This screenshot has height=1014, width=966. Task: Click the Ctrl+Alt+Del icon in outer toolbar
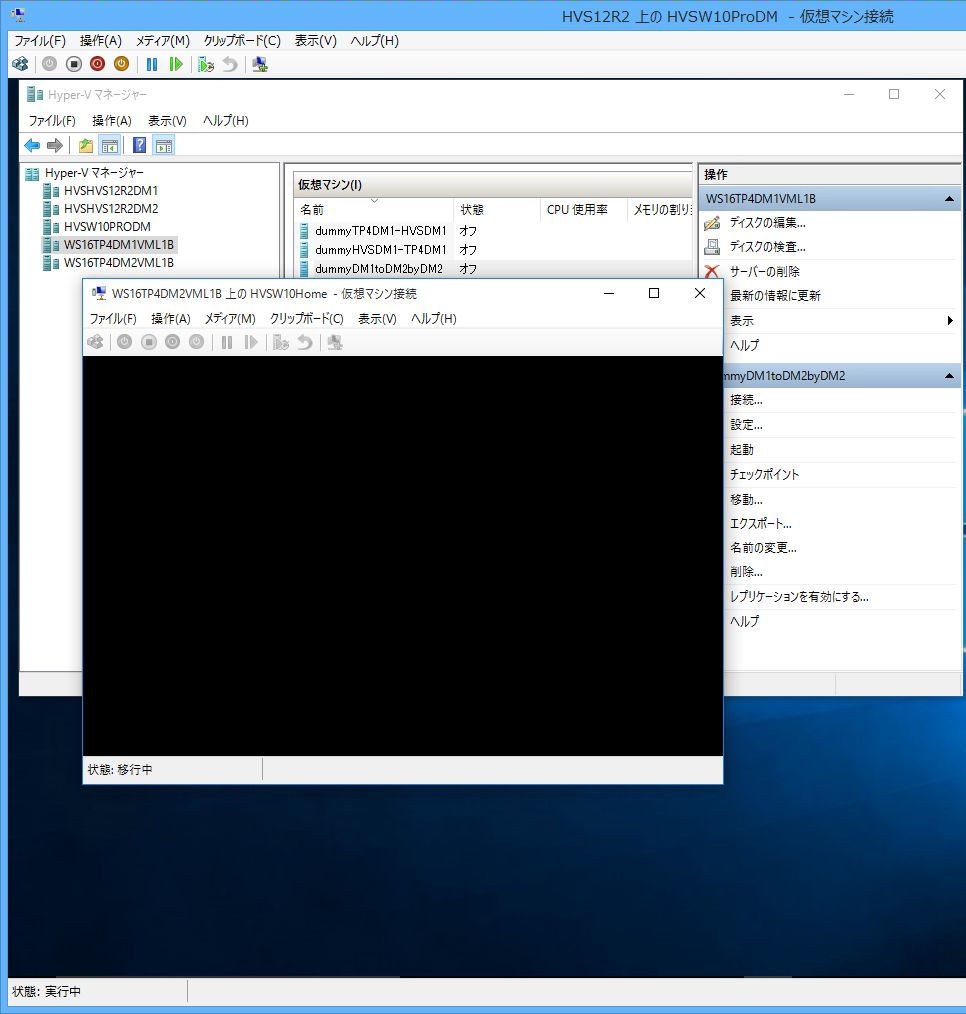coord(20,64)
